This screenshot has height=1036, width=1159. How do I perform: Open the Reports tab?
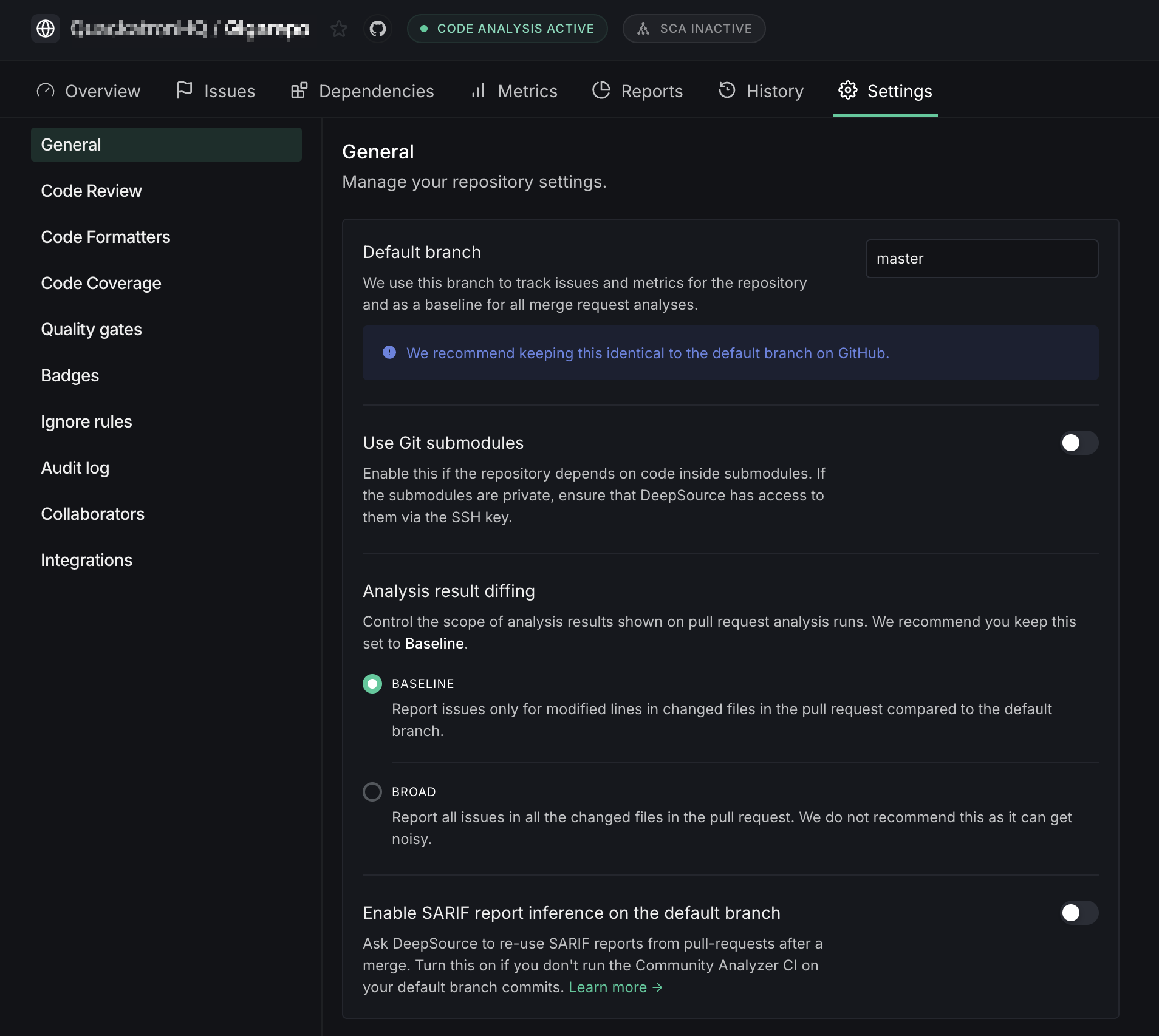click(x=638, y=91)
